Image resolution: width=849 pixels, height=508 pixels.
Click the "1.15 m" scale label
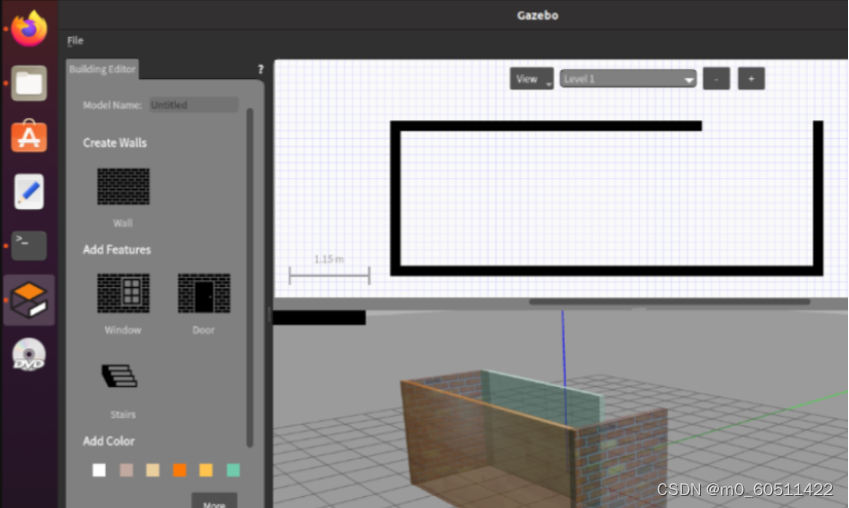[329, 259]
